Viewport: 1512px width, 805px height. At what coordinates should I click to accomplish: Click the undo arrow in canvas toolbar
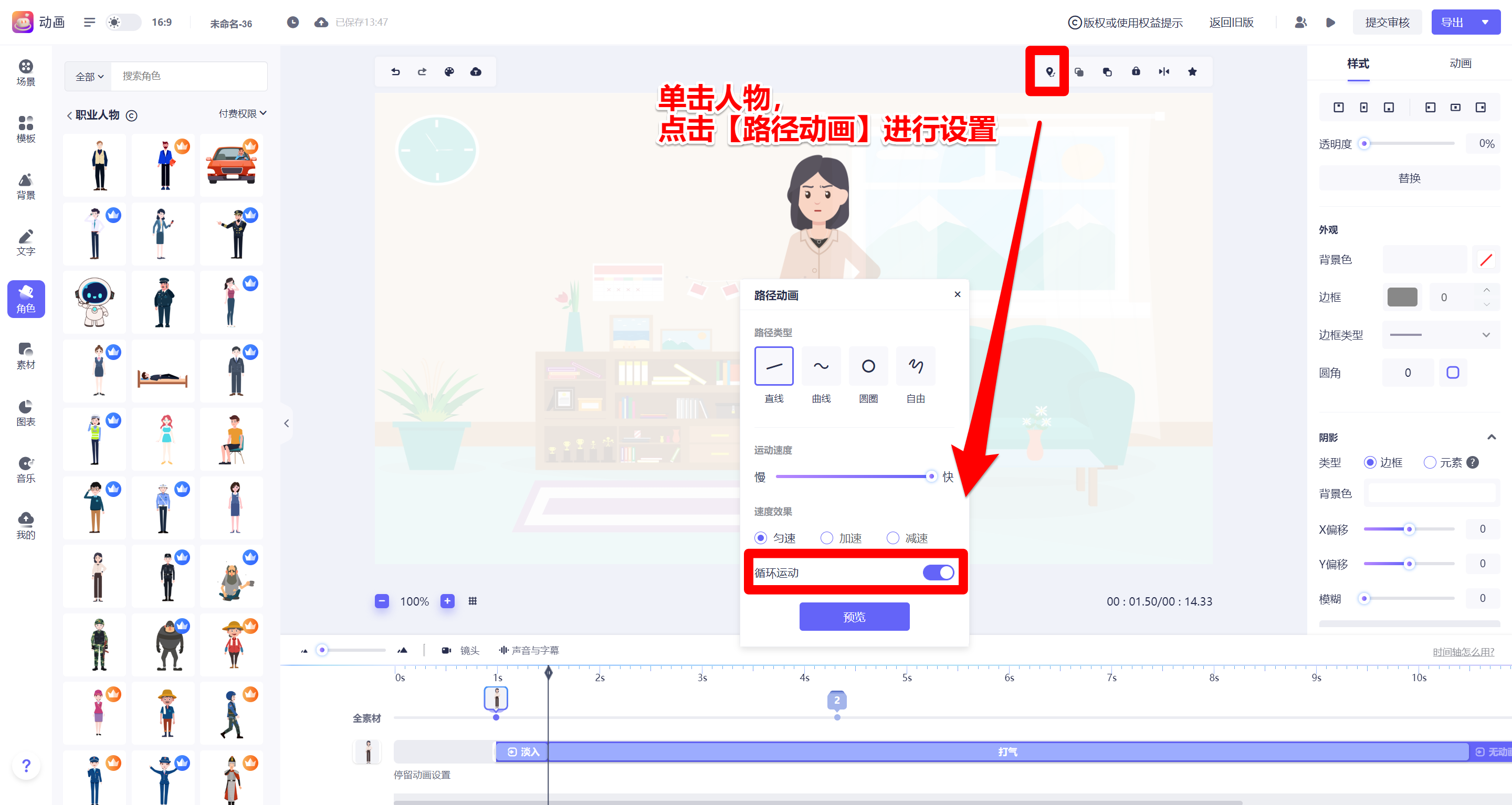(396, 71)
